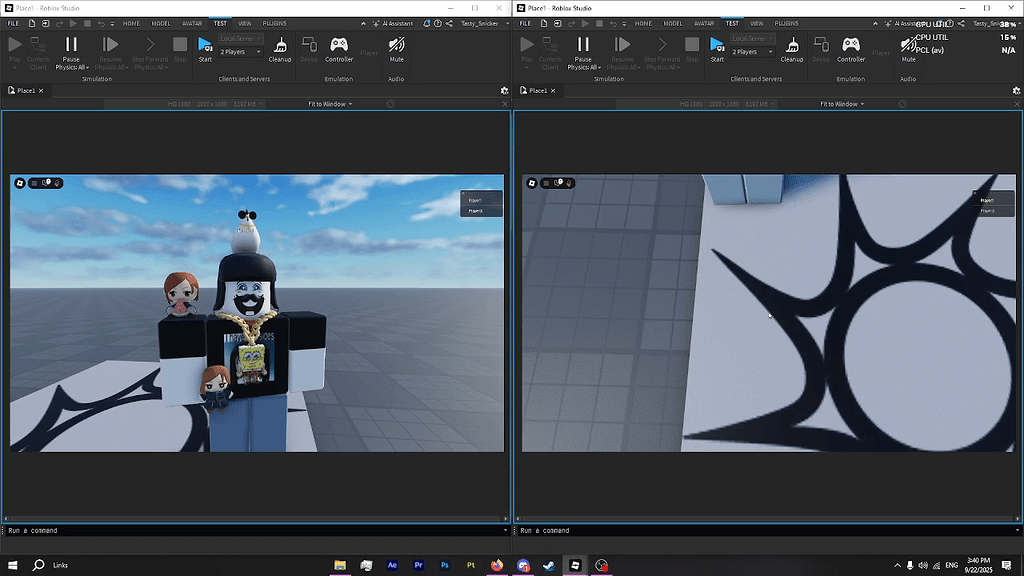Click the share icon near the username
The width and height of the screenshot is (1024, 576).
pyautogui.click(x=450, y=23)
